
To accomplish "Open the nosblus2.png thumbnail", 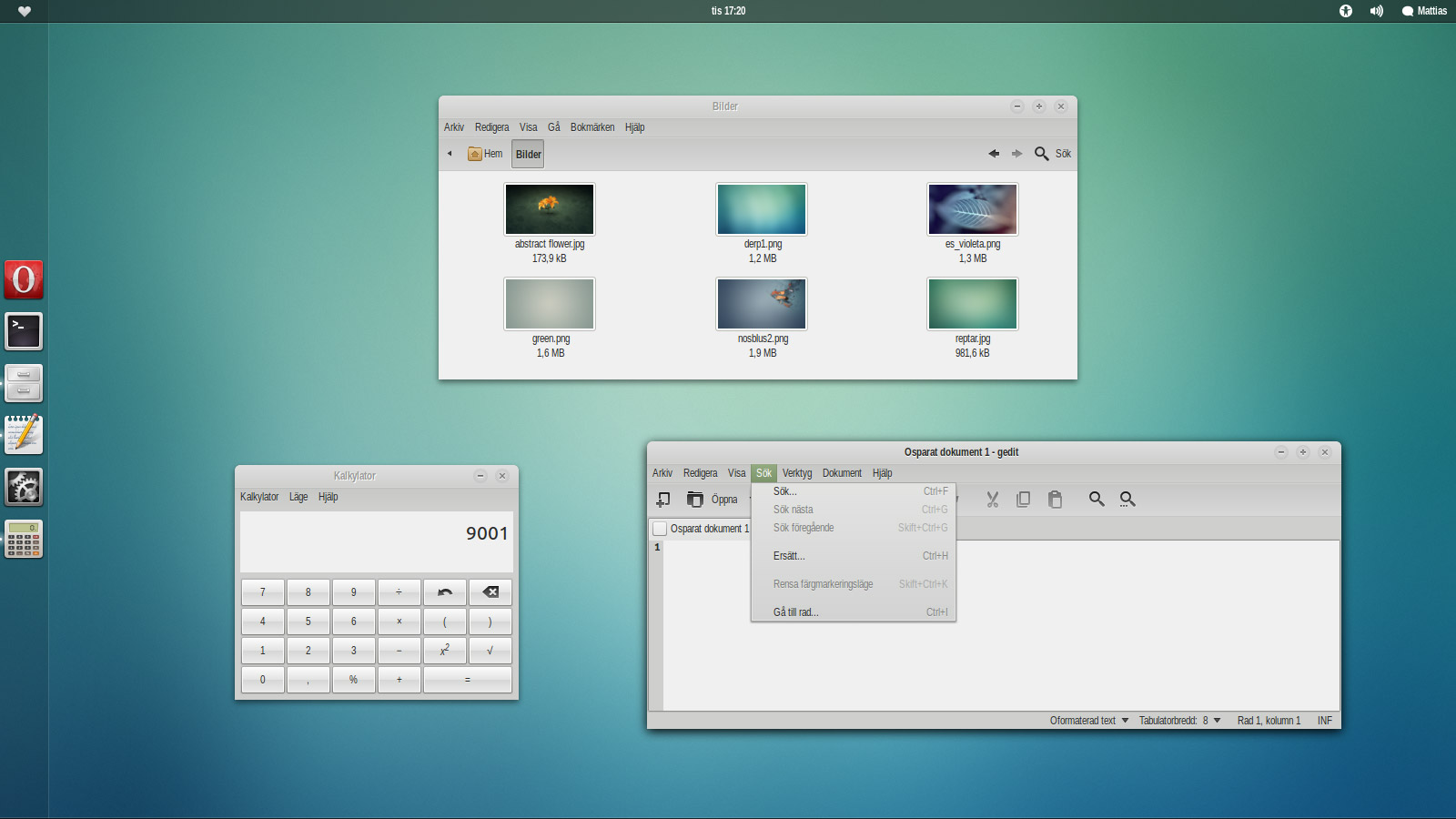I will coord(762,303).
